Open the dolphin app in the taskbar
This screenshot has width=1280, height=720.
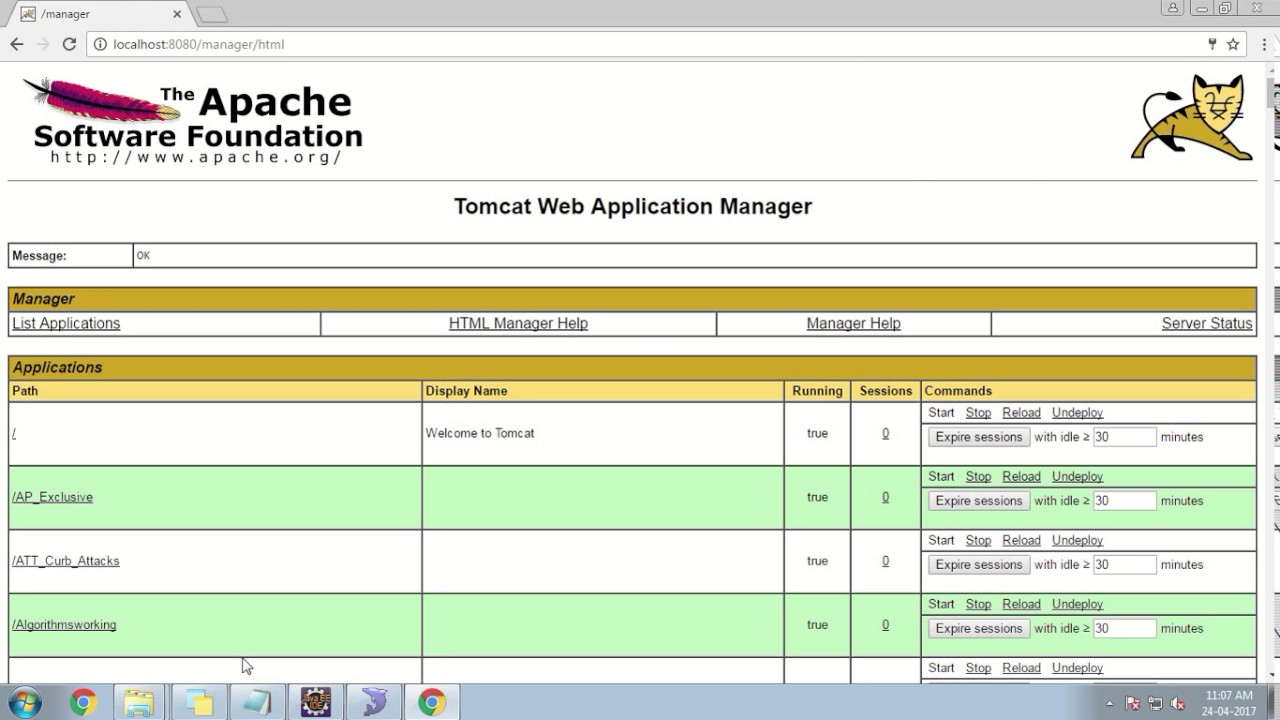[x=374, y=703]
